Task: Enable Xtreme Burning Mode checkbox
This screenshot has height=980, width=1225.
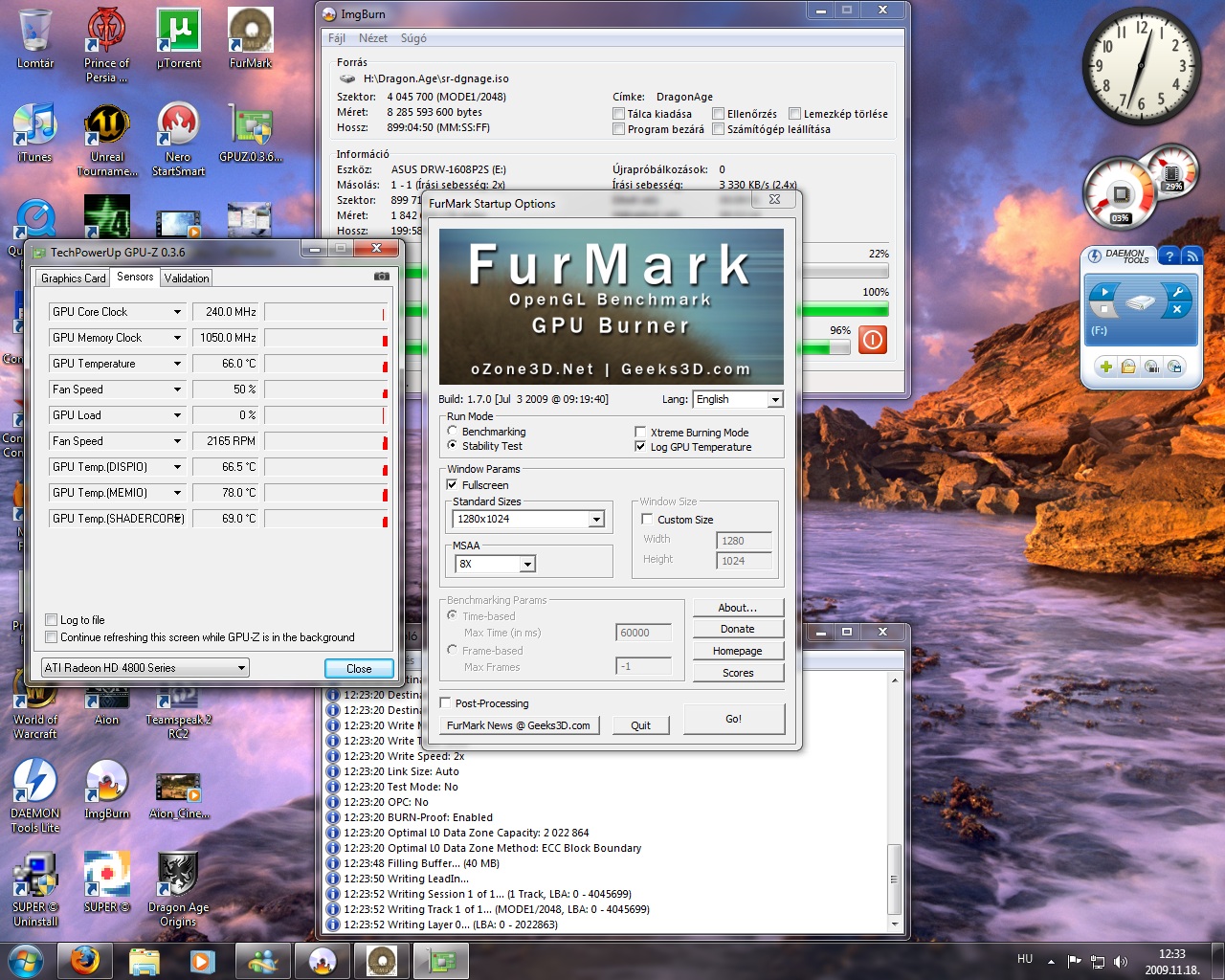Action: tap(640, 433)
